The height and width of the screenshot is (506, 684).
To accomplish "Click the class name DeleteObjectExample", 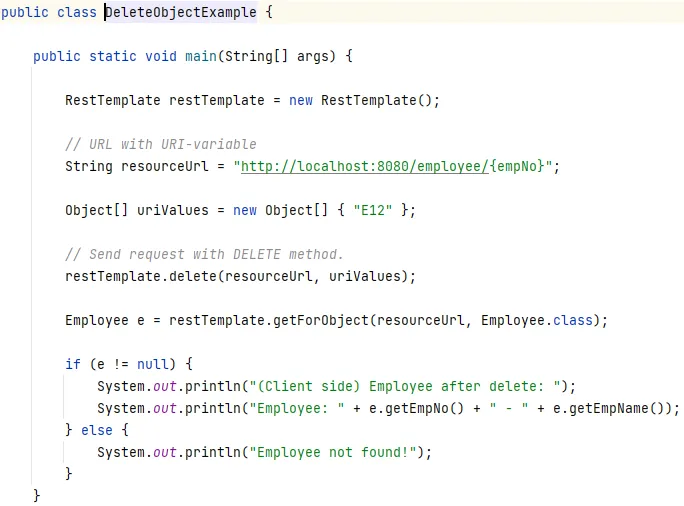I will click(181, 12).
